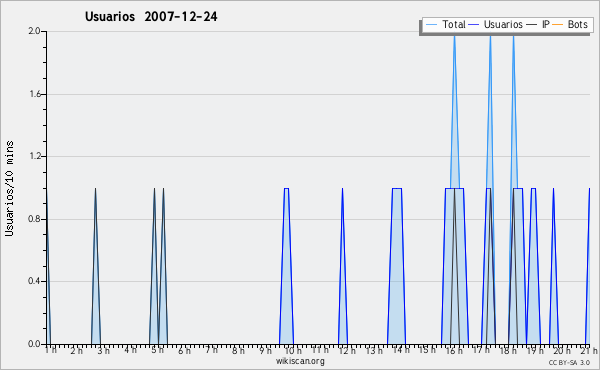Click the '3 h' x-axis label
The width and height of the screenshot is (600, 370).
coord(104,350)
